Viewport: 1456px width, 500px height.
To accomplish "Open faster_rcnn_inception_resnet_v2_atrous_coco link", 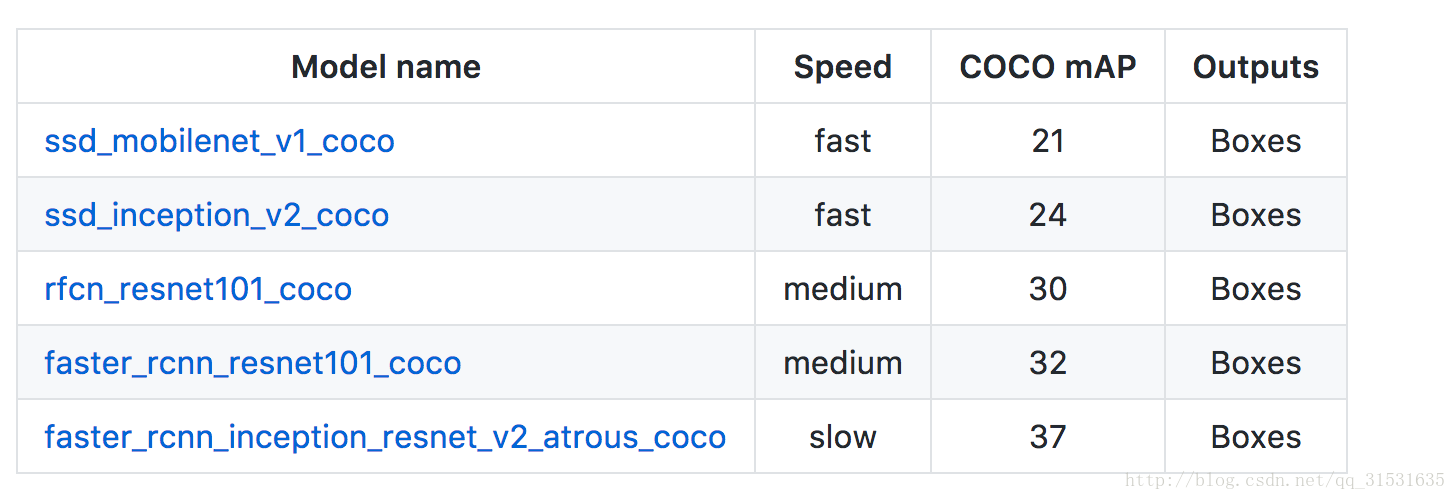I will tap(385, 437).
